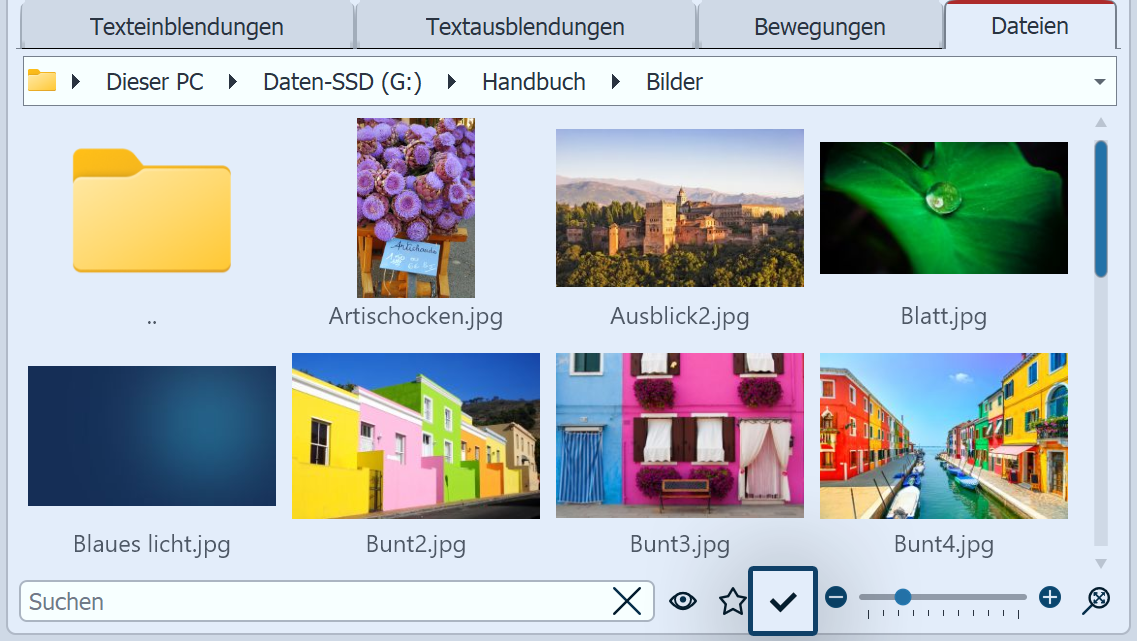The width and height of the screenshot is (1137, 641).
Task: Select the Bunt3.jpg thumbnail
Action: 679,436
